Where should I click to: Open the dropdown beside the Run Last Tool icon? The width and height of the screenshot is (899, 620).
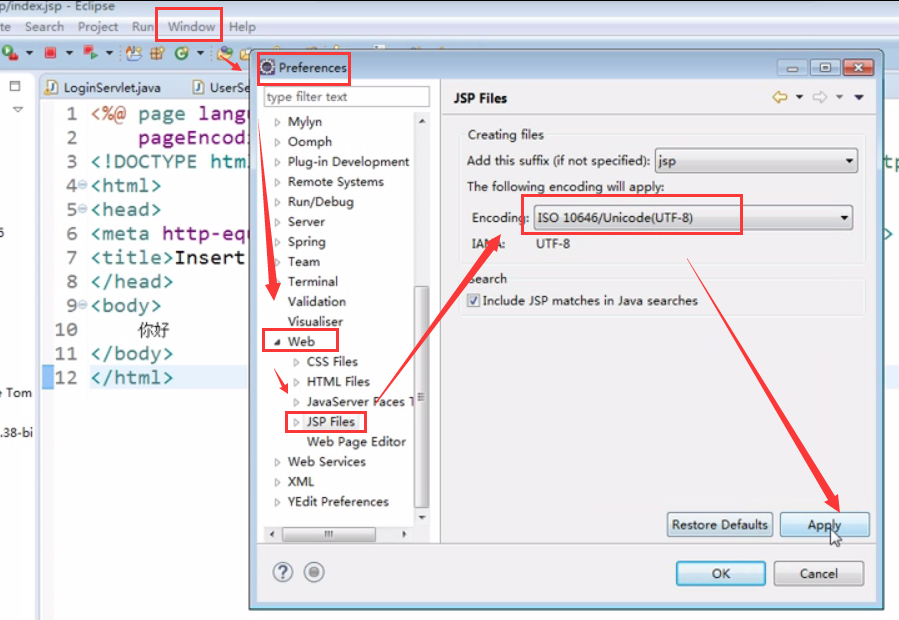tap(29, 53)
